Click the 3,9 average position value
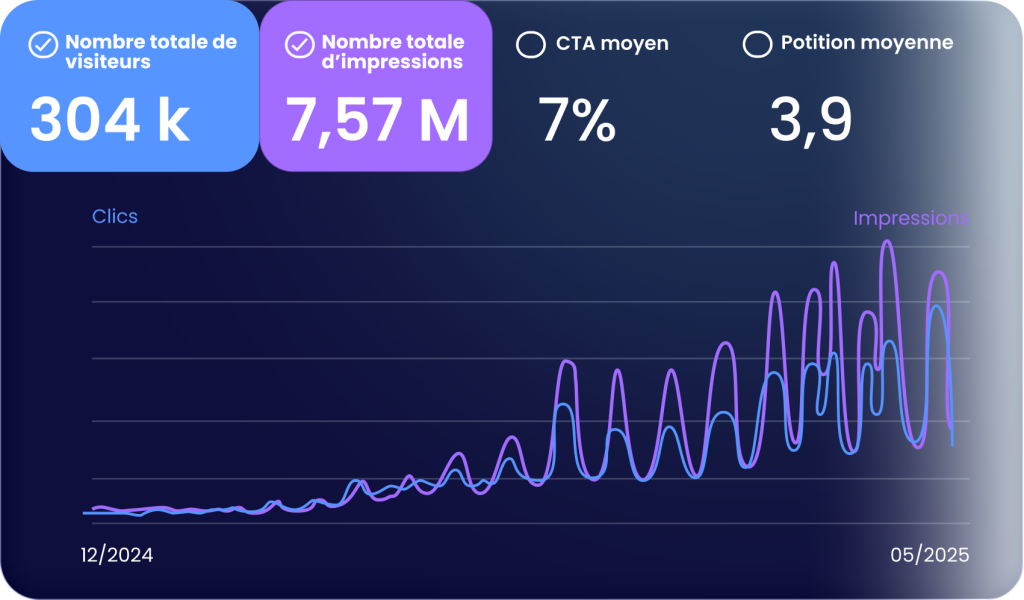Screen dimensions: 1024x600 click(810, 121)
